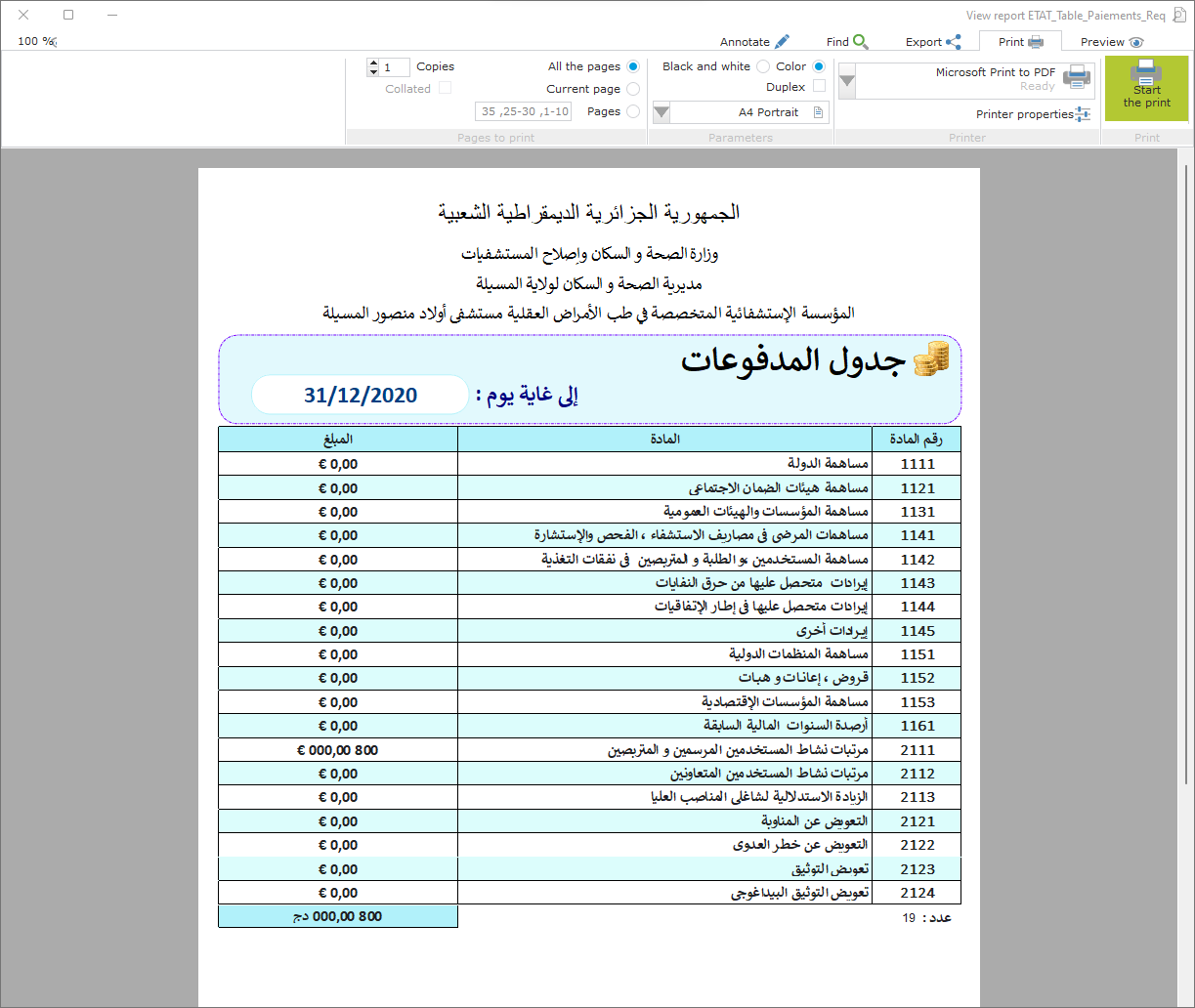
Task: Open the Annotate tab
Action: [x=753, y=42]
